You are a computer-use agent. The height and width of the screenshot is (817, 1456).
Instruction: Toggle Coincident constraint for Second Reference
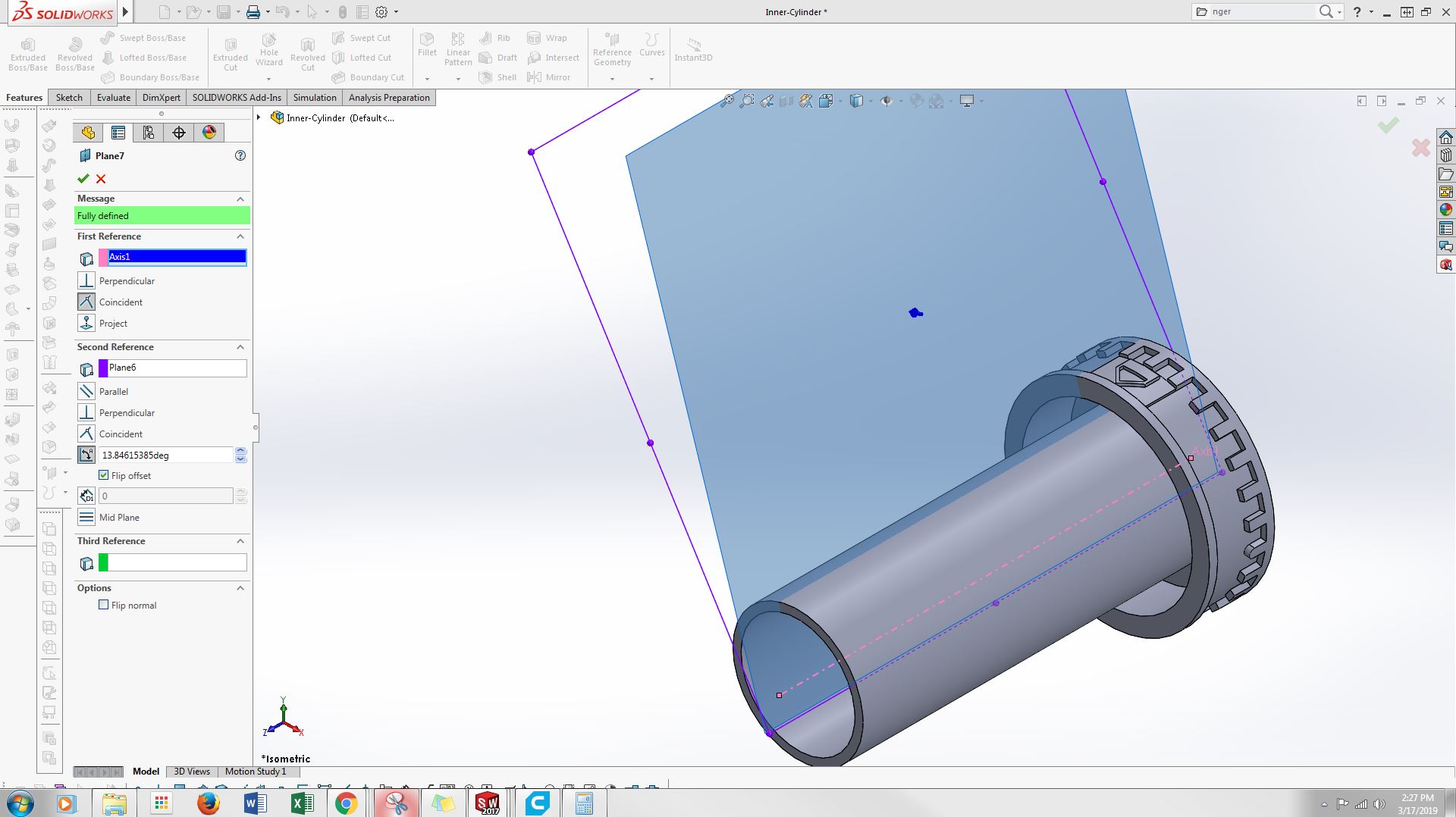pos(86,434)
